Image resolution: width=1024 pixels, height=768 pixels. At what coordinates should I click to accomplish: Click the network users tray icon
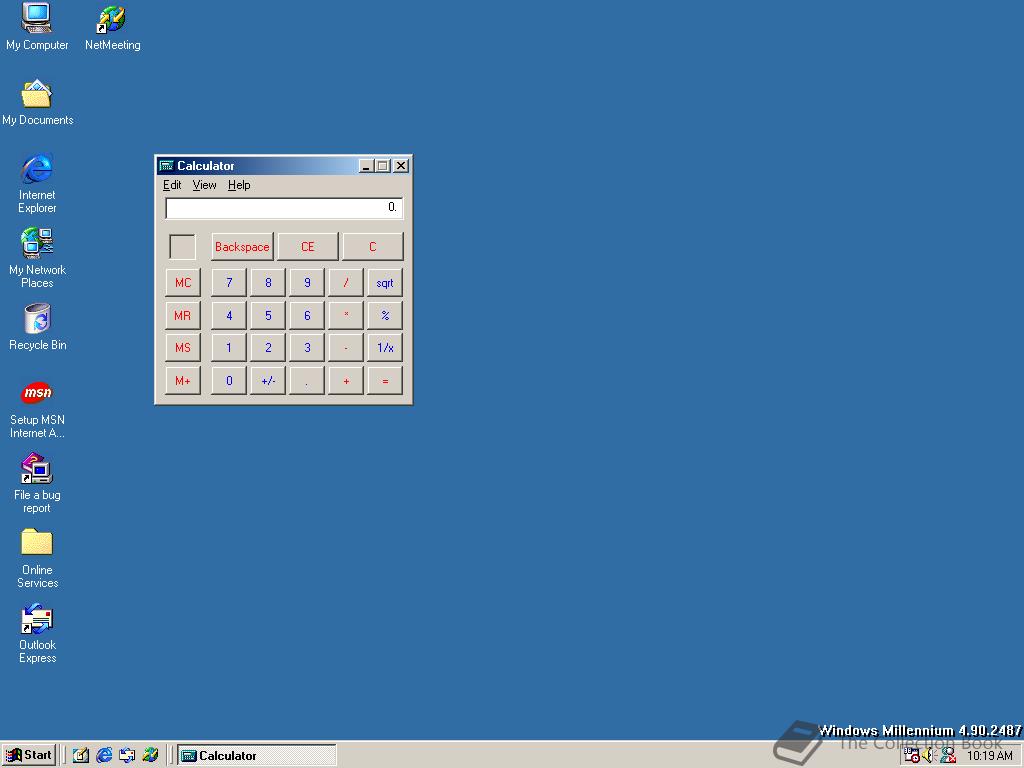coord(947,756)
